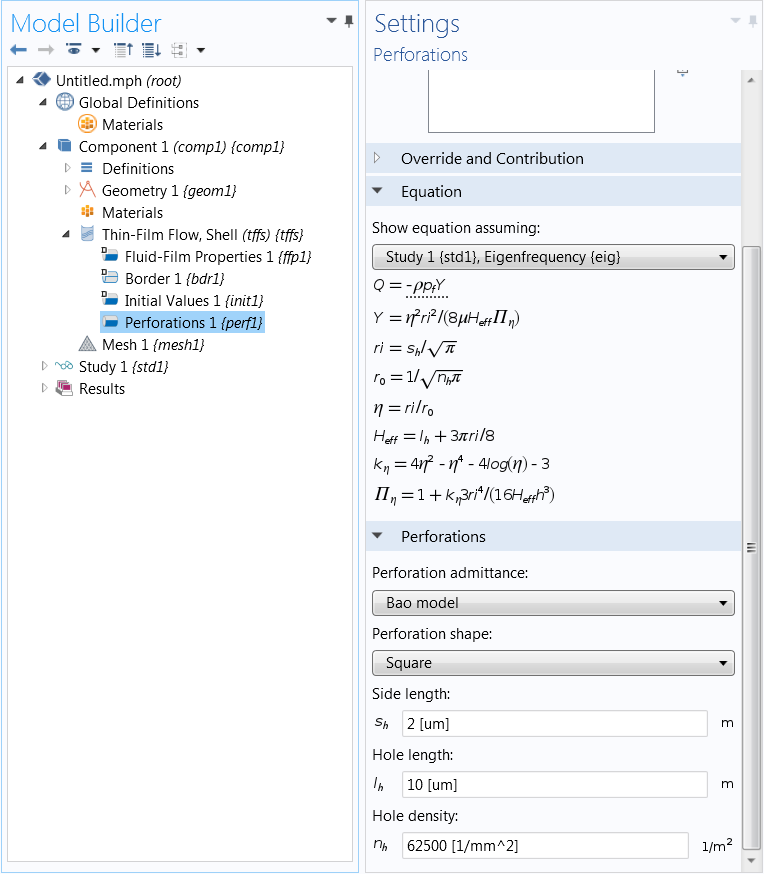Viewport: 764px width, 874px height.
Task: Open the Perforation shape dropdown
Action: [553, 663]
